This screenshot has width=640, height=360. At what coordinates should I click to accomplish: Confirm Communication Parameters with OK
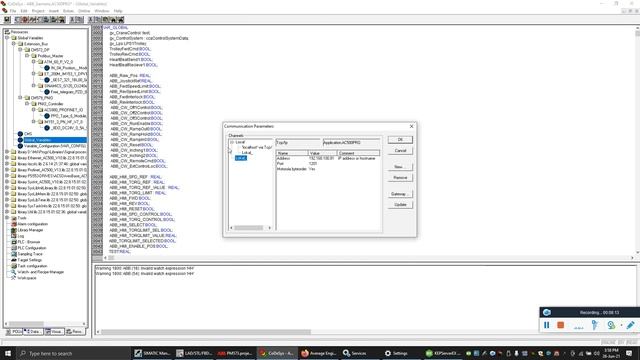click(x=400, y=140)
